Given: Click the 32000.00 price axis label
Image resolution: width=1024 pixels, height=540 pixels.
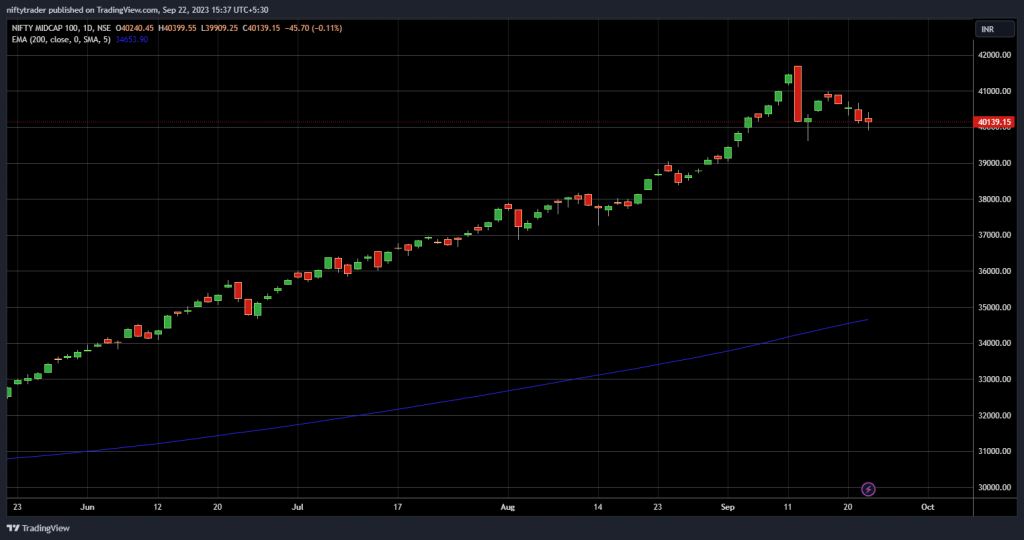Looking at the screenshot, I should pos(994,415).
